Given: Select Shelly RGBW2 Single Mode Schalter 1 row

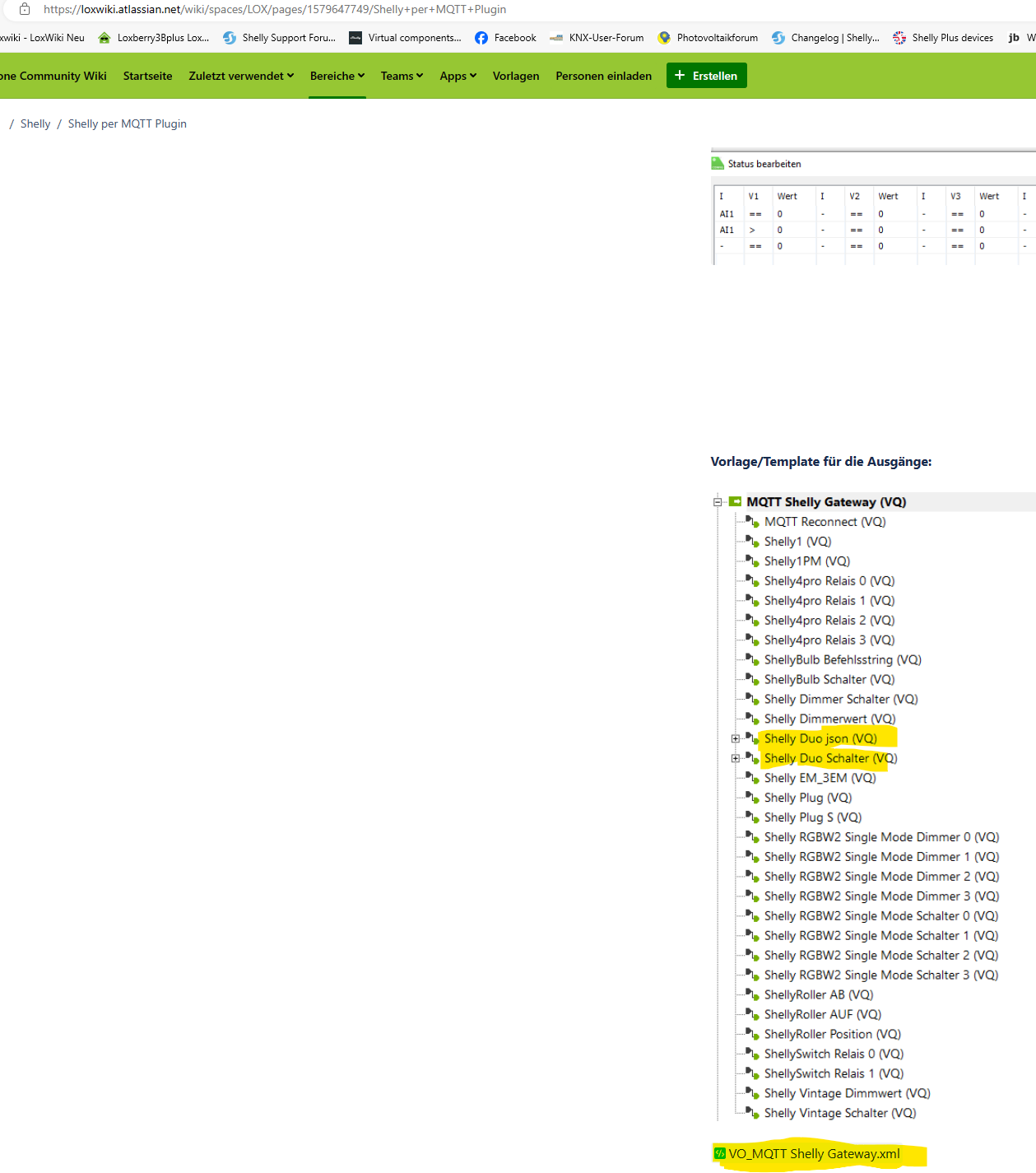Looking at the screenshot, I should pyautogui.click(x=881, y=936).
